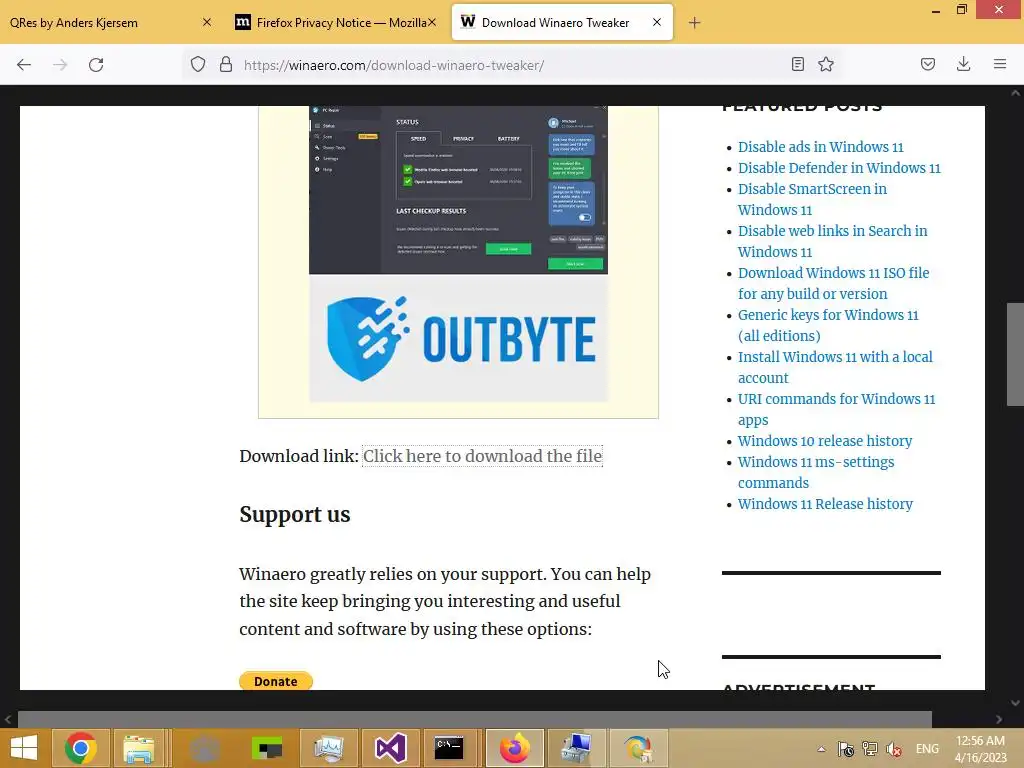The height and width of the screenshot is (768, 1024).
Task: Open Disable ads in Windows 11 post
Action: click(x=820, y=147)
